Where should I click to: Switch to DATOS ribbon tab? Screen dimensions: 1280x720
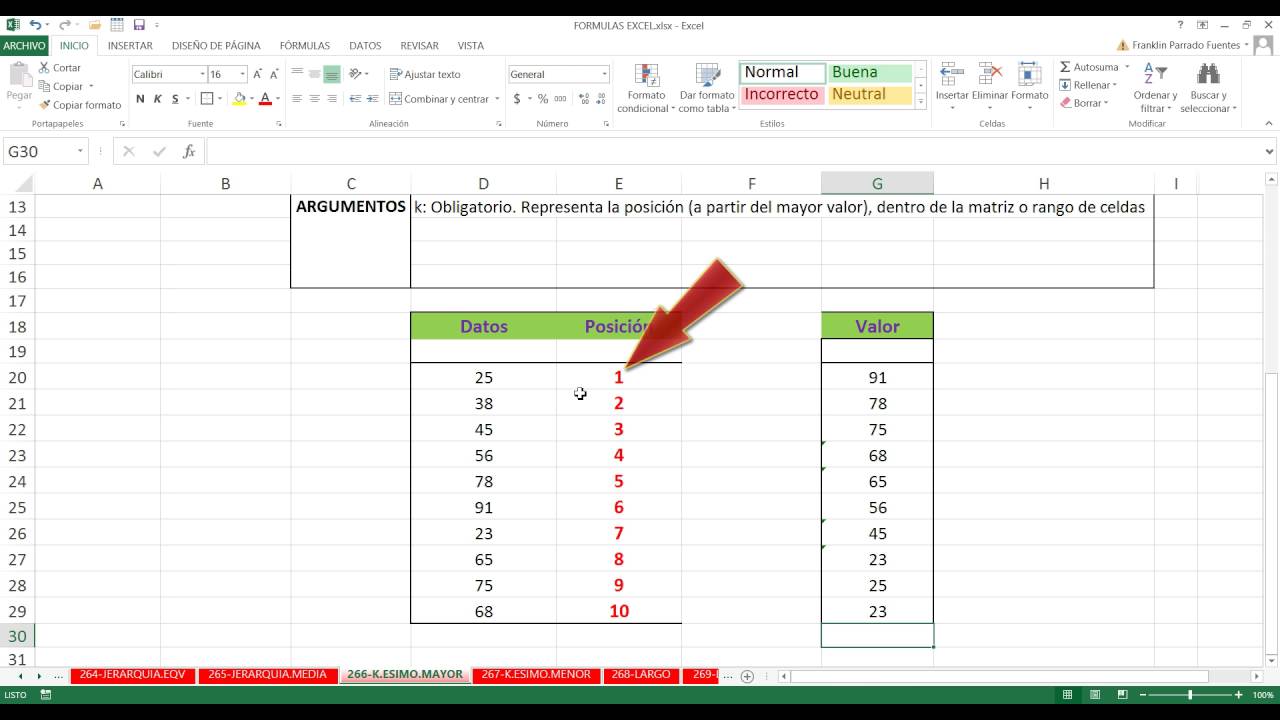tap(365, 45)
